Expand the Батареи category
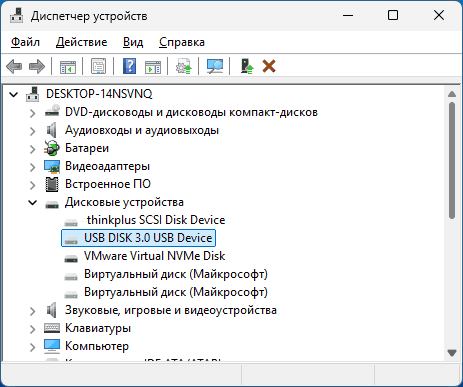 (x=32, y=149)
